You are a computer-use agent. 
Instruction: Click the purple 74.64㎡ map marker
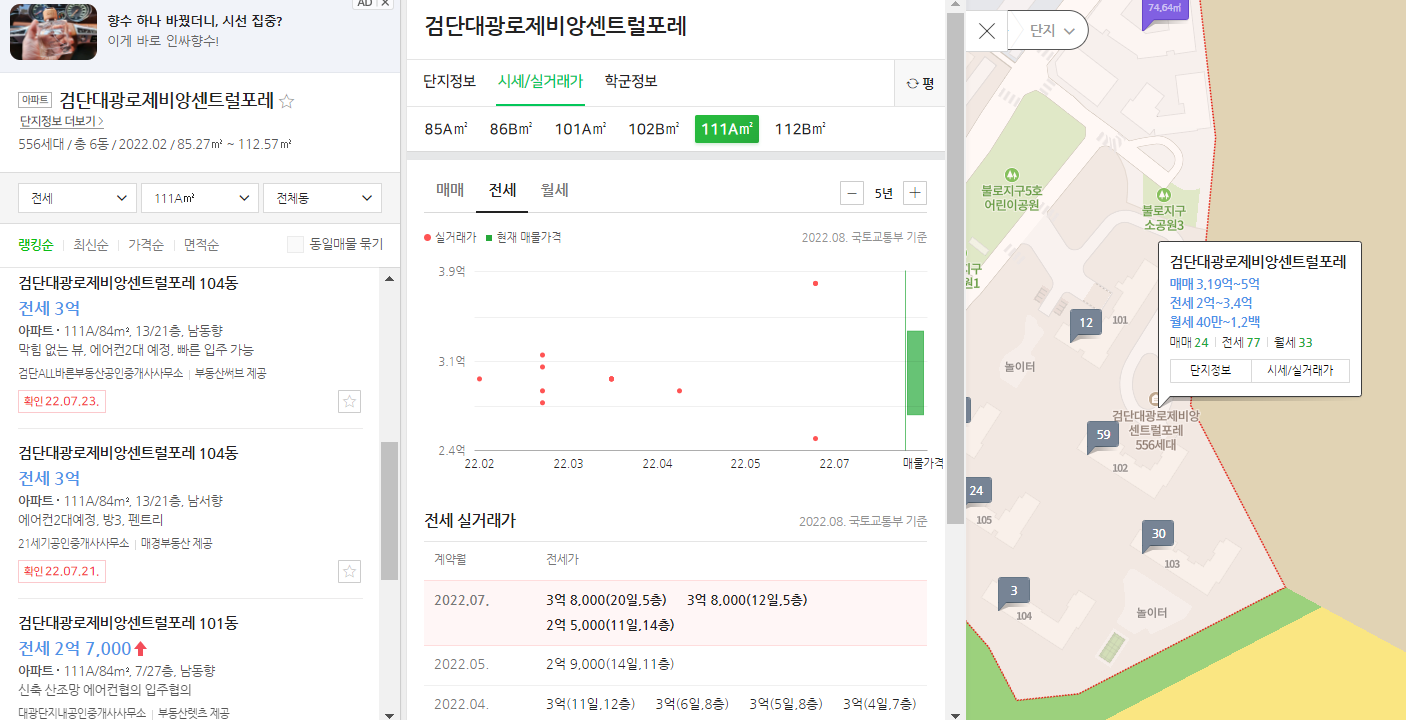(x=1165, y=10)
